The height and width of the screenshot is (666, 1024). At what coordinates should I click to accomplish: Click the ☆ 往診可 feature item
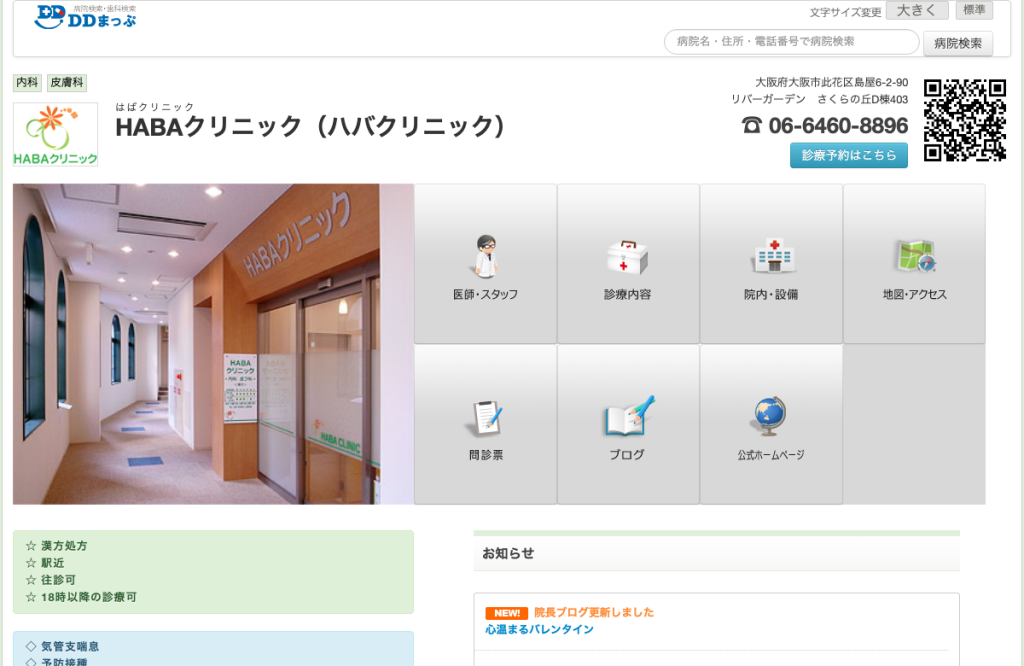click(x=51, y=580)
